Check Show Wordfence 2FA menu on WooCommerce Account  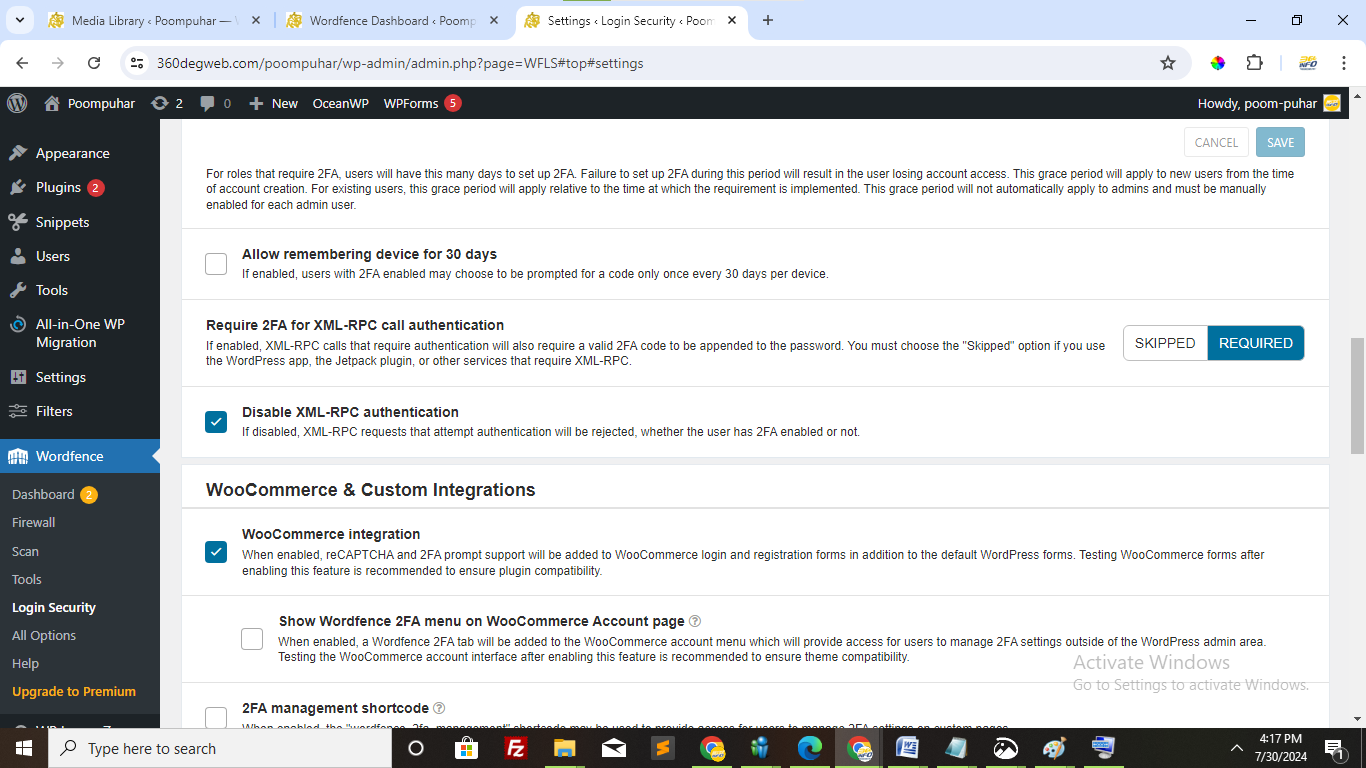click(252, 639)
